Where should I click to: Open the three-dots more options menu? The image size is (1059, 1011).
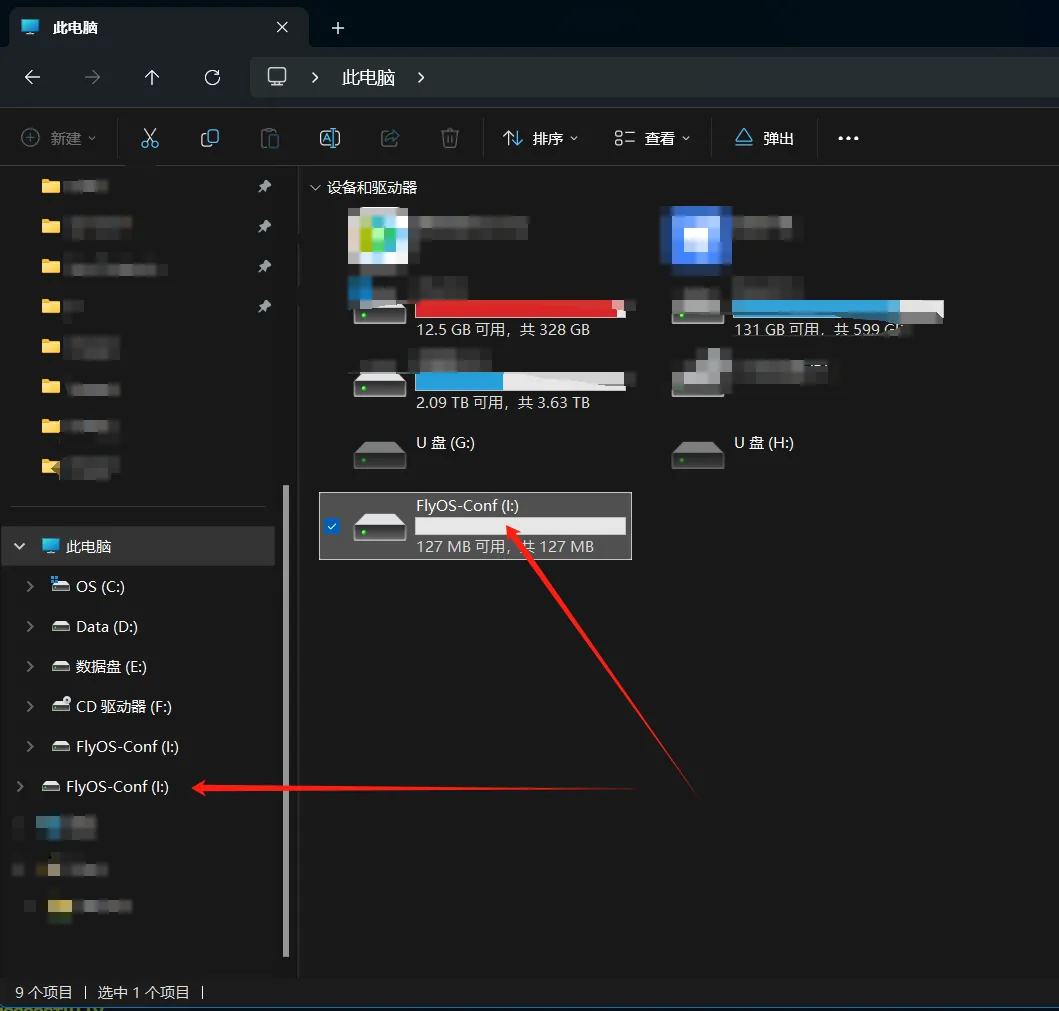point(848,138)
